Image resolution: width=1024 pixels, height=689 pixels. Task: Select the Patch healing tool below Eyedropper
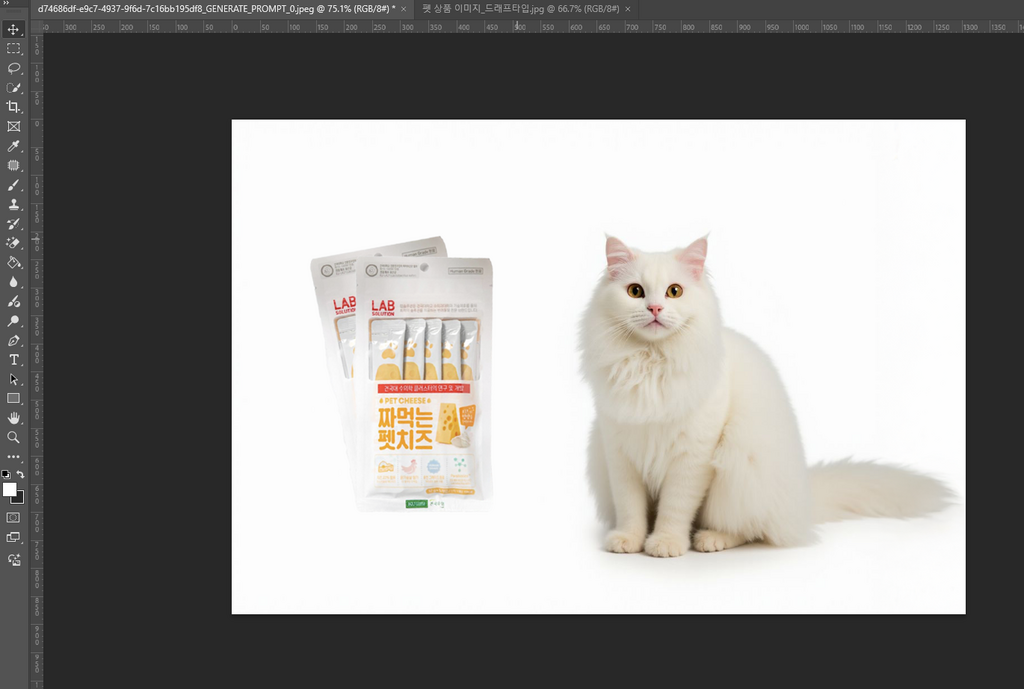[13, 166]
